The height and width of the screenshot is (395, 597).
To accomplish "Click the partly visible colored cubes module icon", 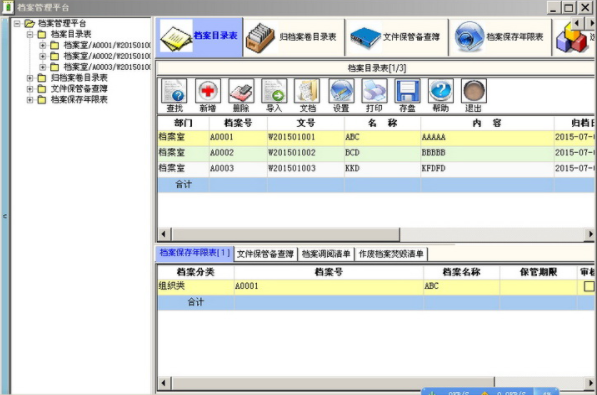I will 572,38.
